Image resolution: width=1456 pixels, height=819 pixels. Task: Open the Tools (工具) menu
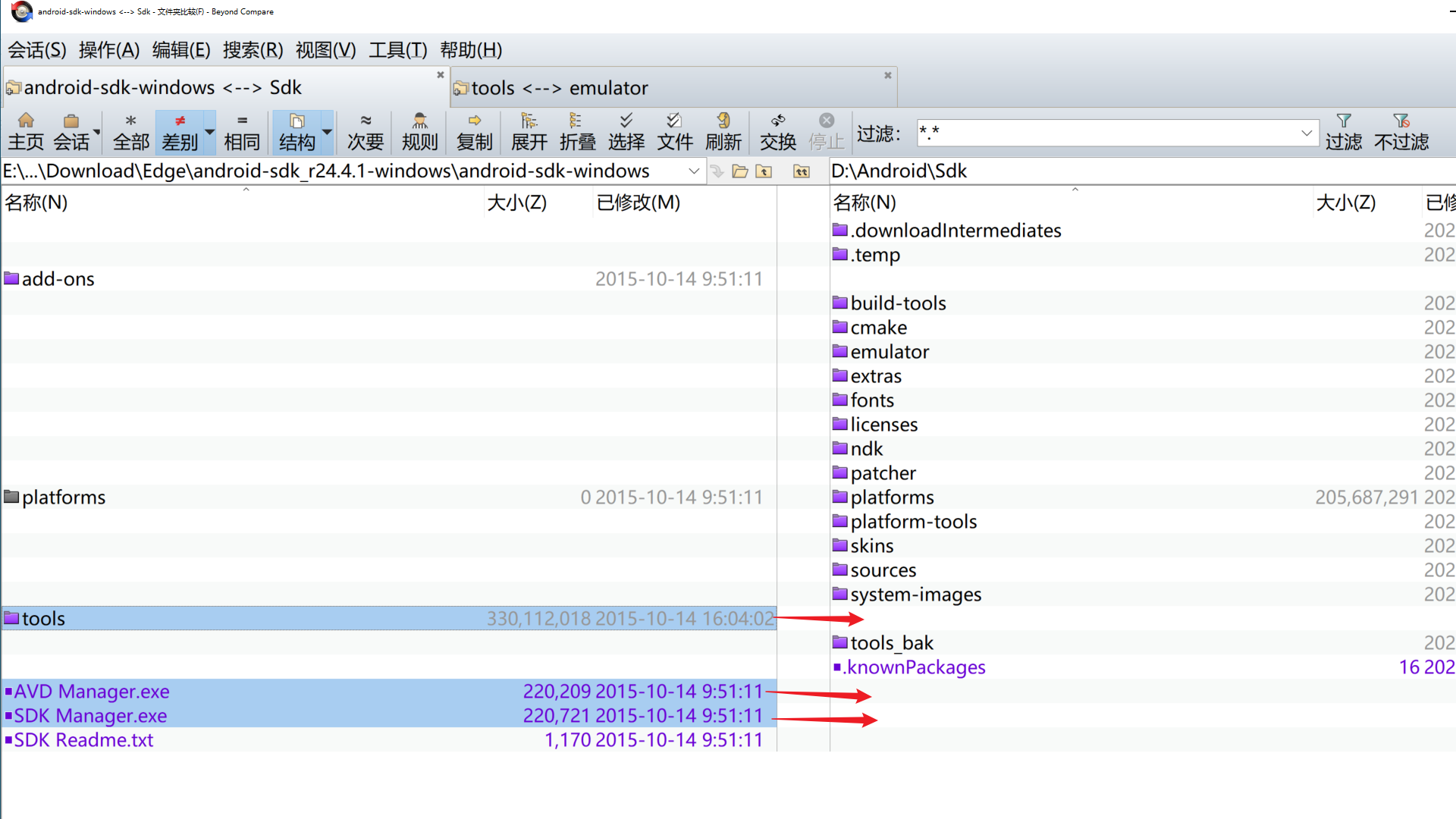[397, 50]
